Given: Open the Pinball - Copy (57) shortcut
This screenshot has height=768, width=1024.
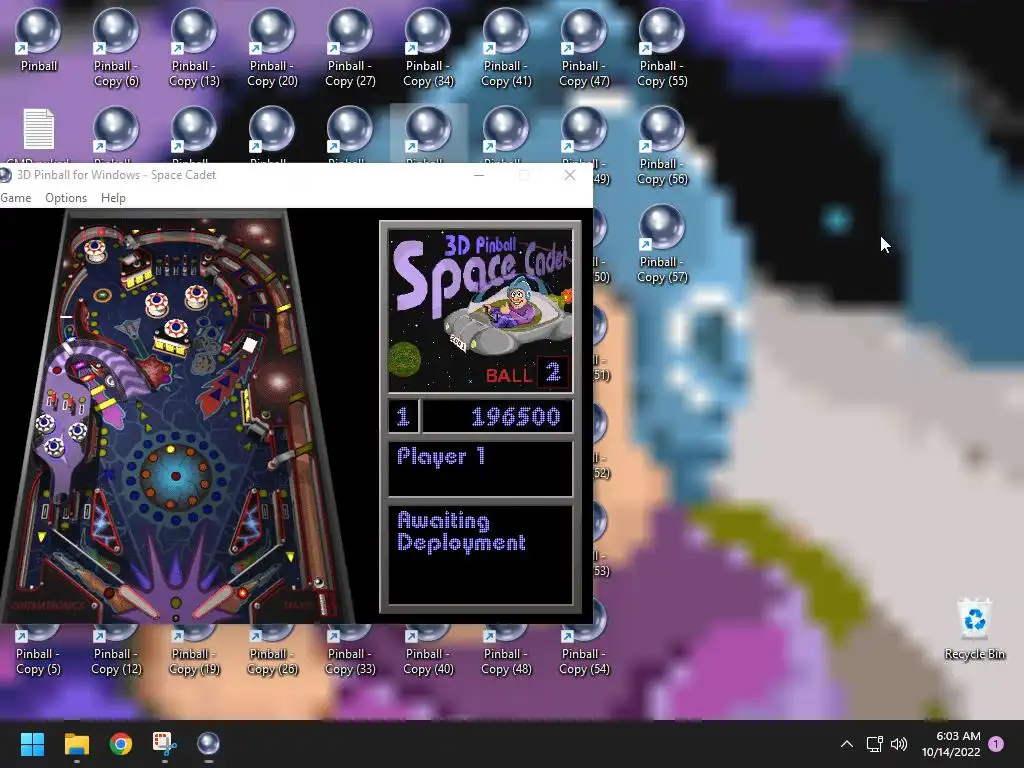Looking at the screenshot, I should coord(662,244).
